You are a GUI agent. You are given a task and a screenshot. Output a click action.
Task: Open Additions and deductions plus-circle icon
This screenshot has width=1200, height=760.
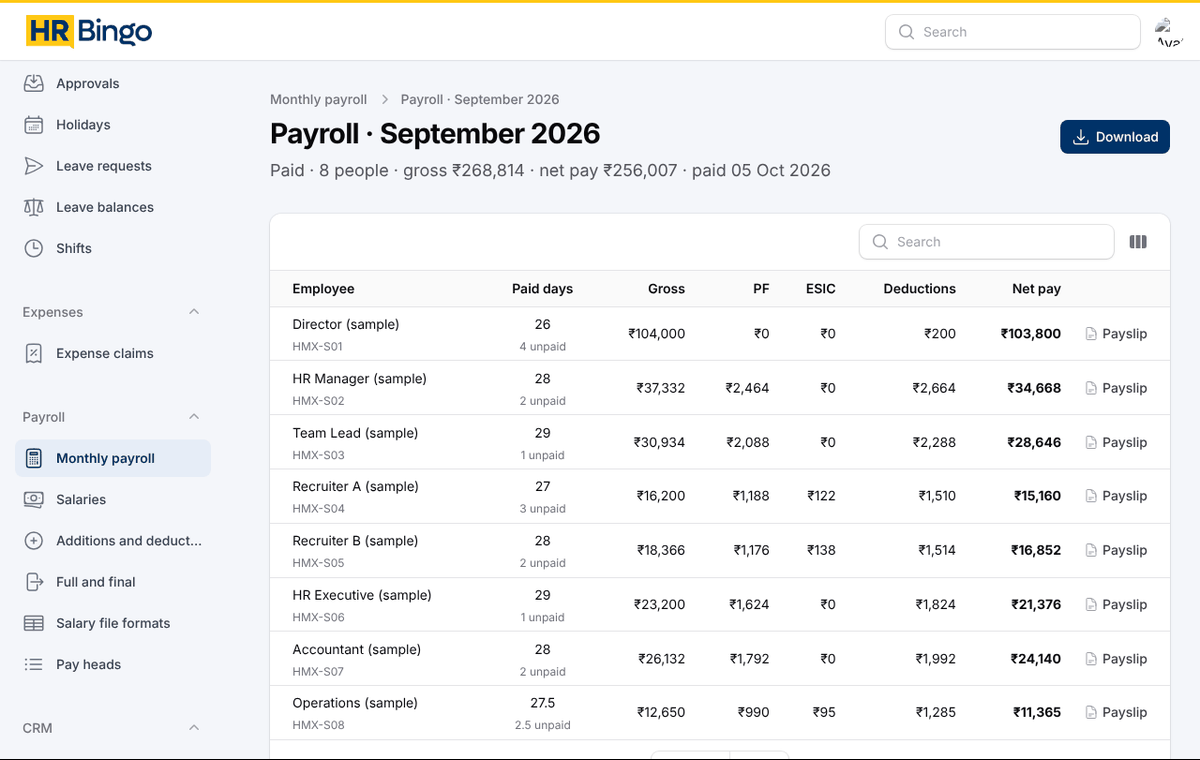[34, 540]
